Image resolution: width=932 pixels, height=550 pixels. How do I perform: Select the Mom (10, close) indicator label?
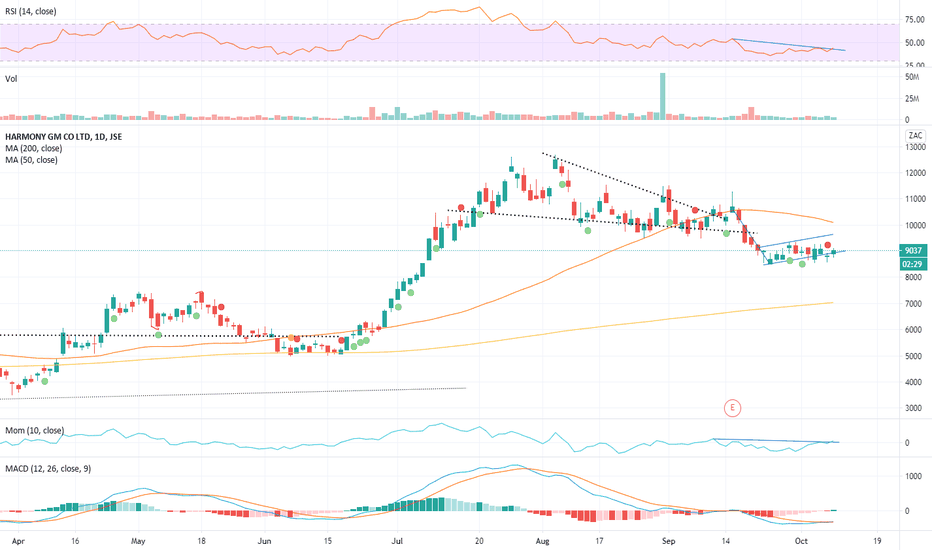(x=34, y=430)
